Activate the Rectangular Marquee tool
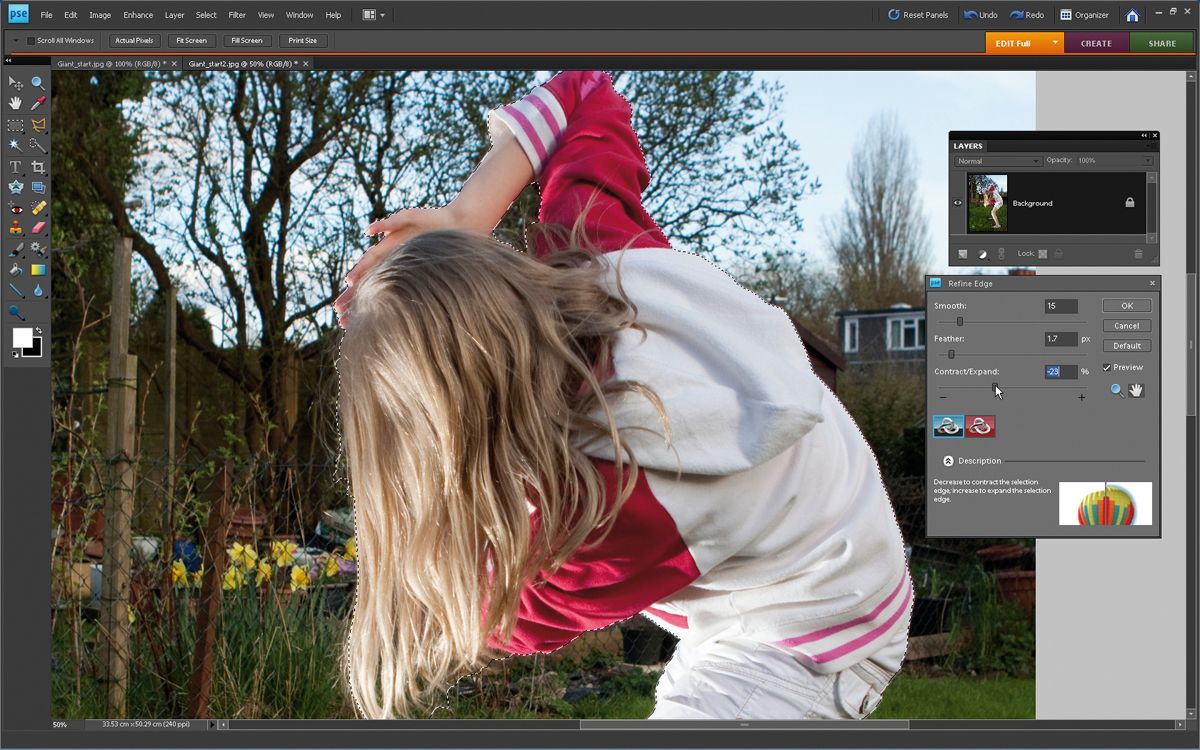 point(14,125)
